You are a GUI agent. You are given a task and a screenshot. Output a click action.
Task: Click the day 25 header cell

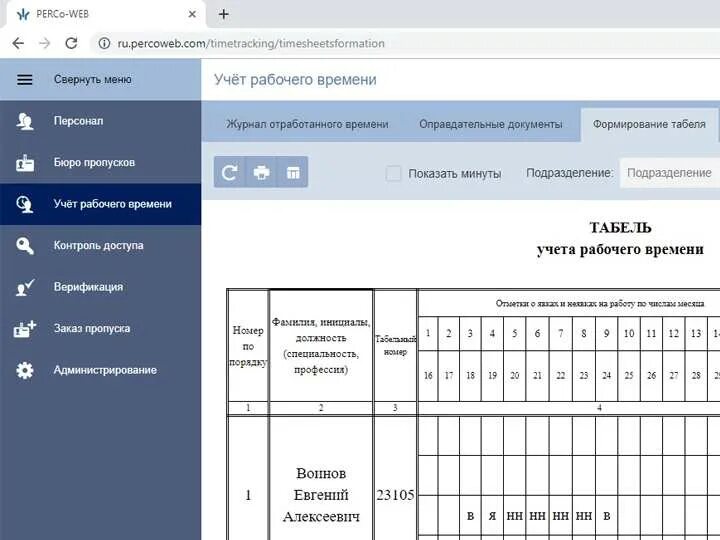coord(629,376)
